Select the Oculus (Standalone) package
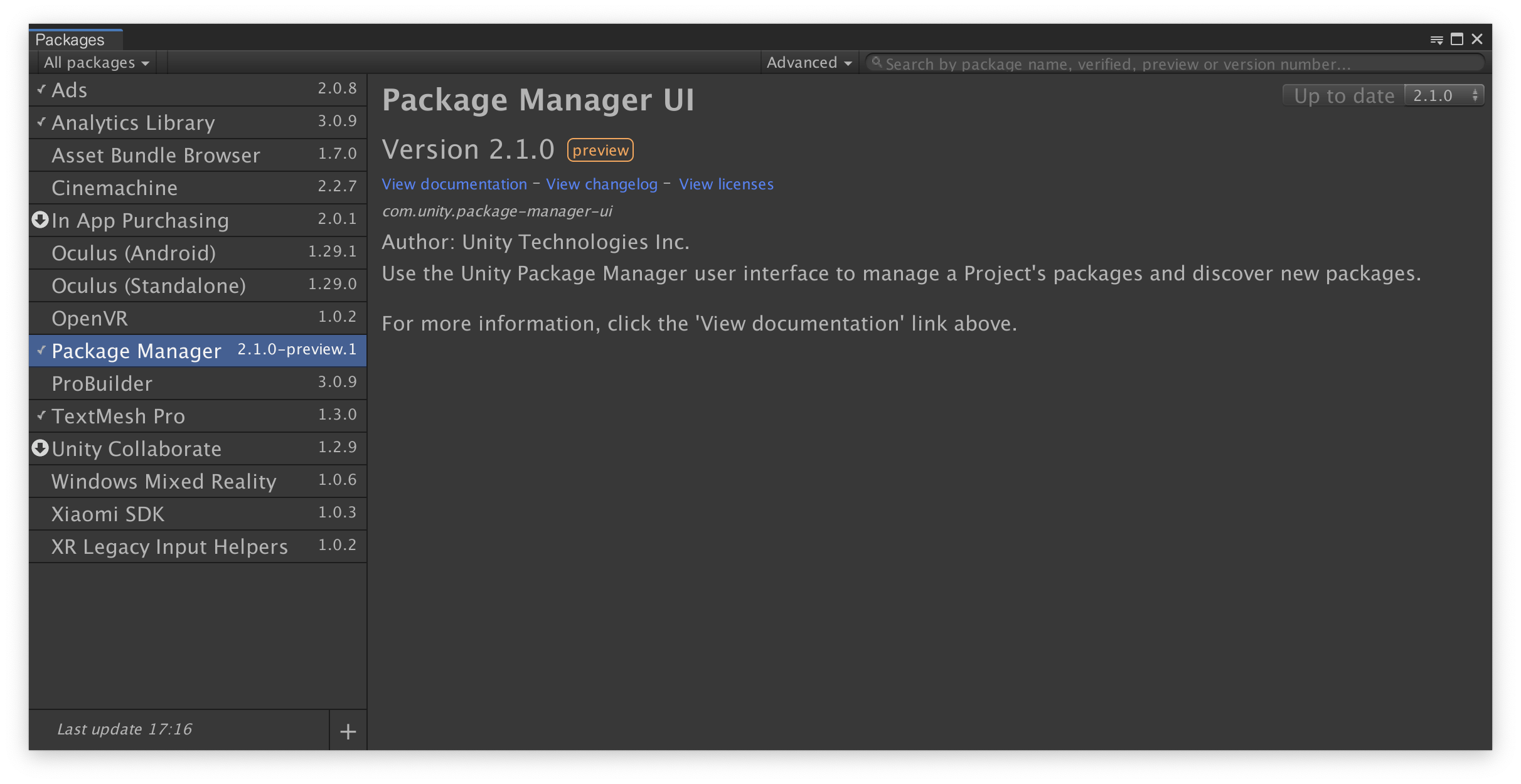The height and width of the screenshot is (784, 1521). pos(198,285)
